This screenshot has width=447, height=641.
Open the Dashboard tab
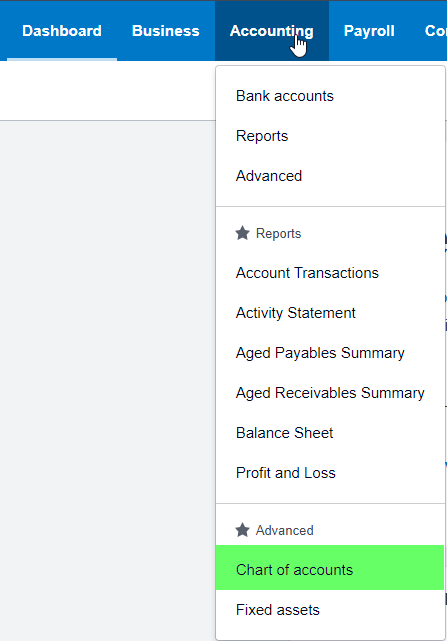click(62, 31)
